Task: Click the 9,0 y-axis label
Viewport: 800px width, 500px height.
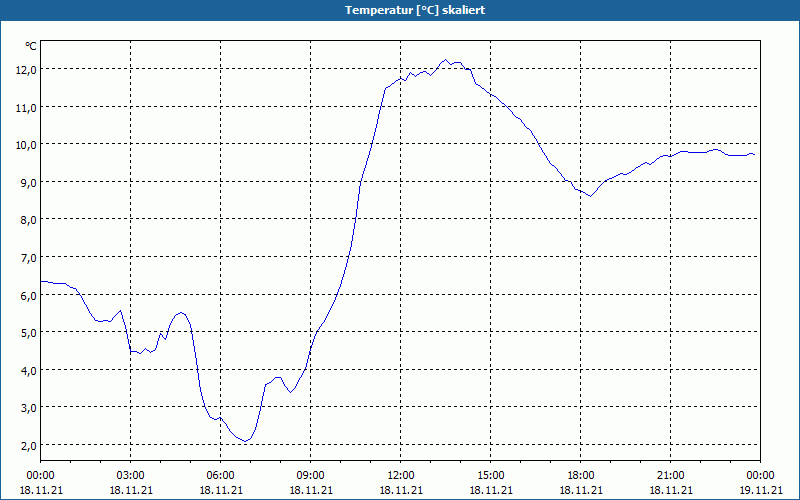Action: [x=28, y=183]
